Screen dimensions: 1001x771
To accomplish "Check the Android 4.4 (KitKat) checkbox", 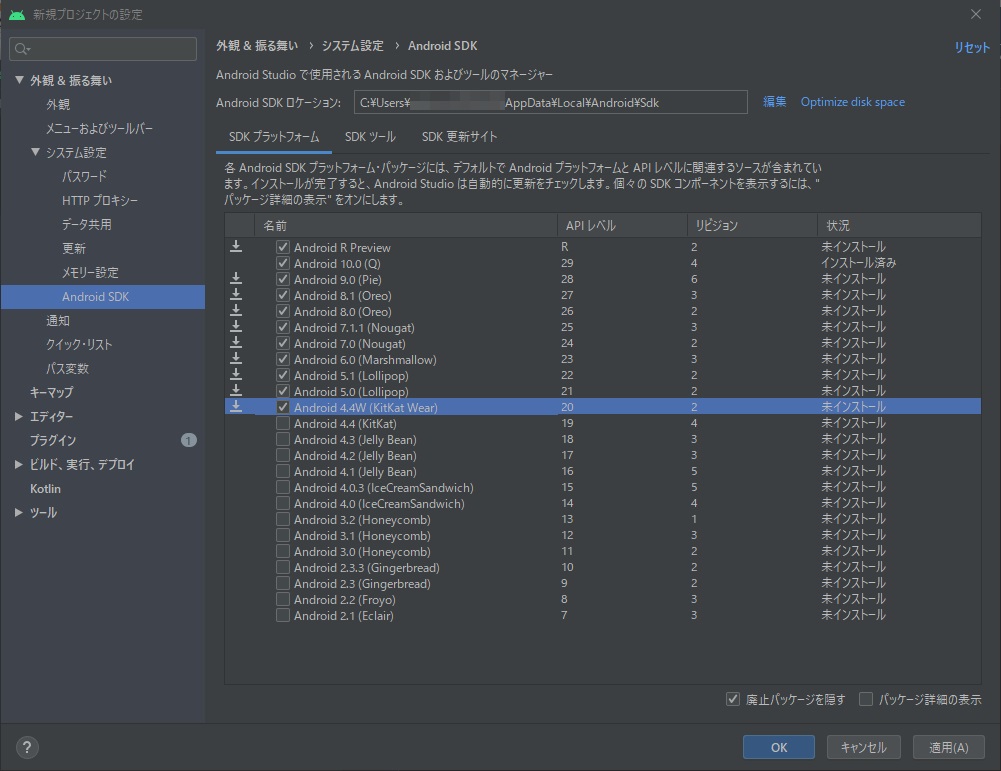I will click(x=283, y=423).
